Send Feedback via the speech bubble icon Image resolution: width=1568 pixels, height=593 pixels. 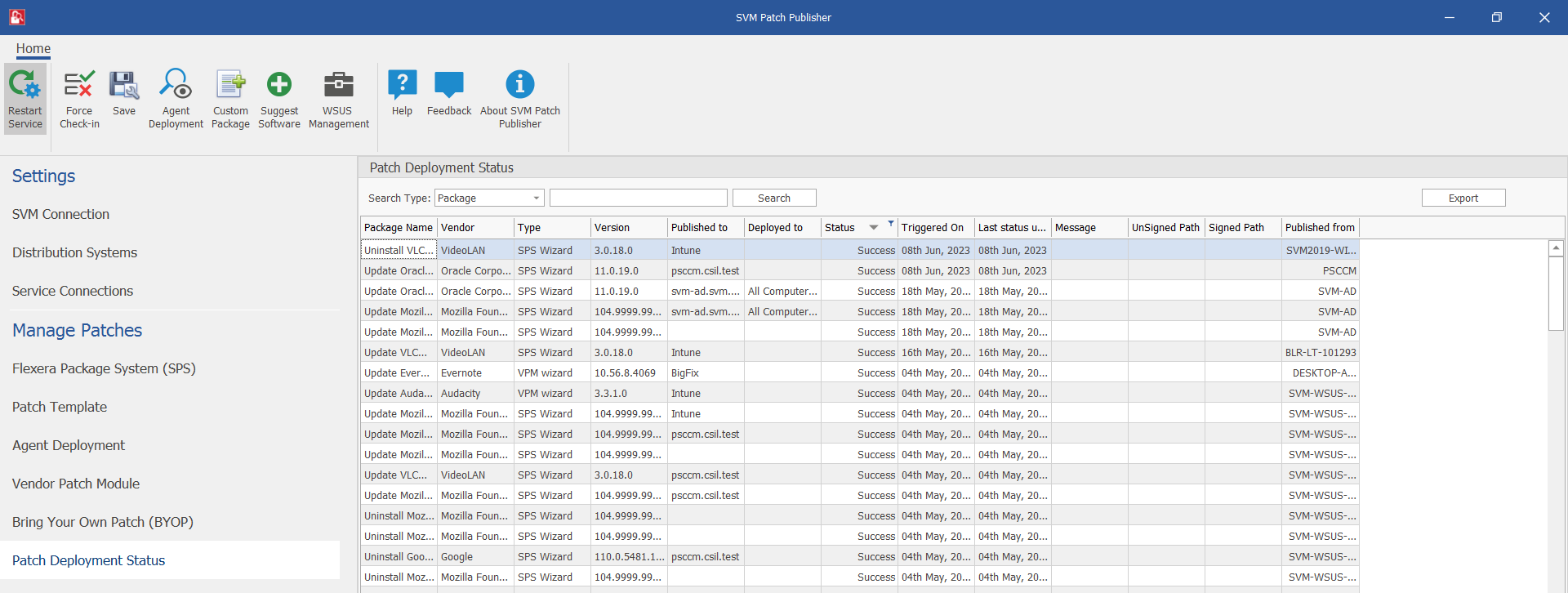pos(449,85)
